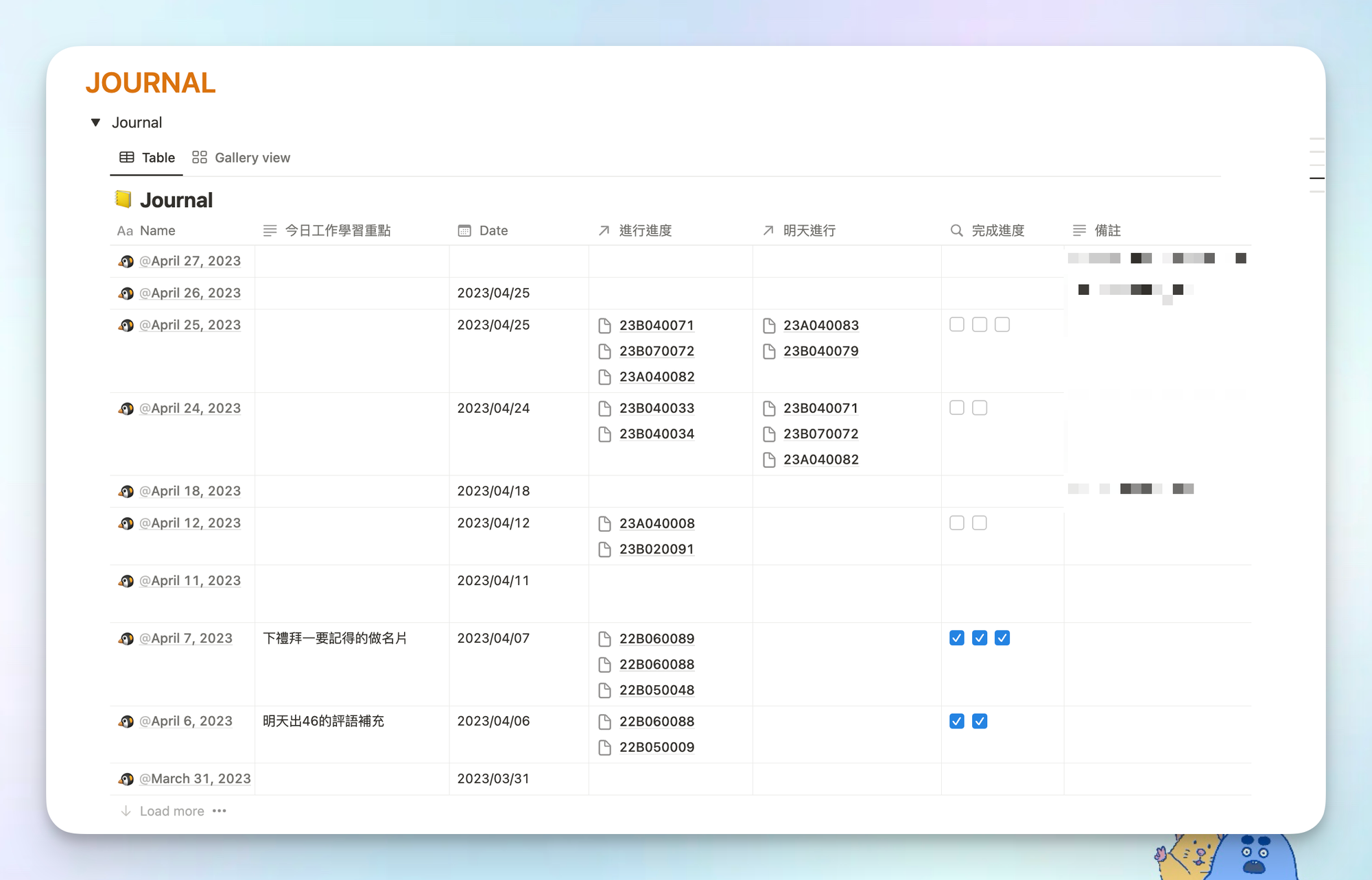Check the second checkbox in April 25 row

point(980,324)
